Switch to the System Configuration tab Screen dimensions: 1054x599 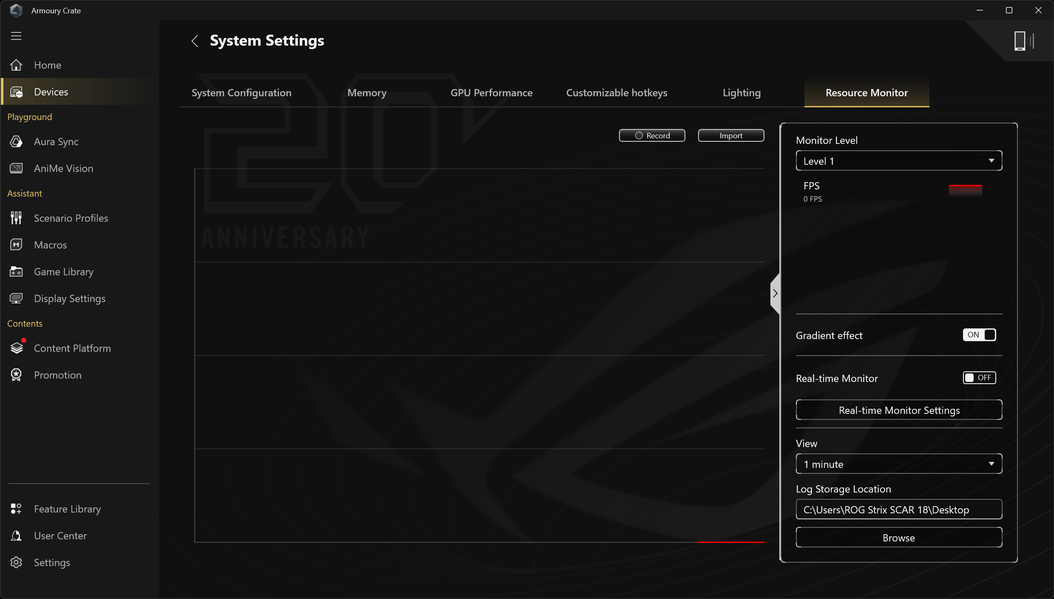point(241,93)
